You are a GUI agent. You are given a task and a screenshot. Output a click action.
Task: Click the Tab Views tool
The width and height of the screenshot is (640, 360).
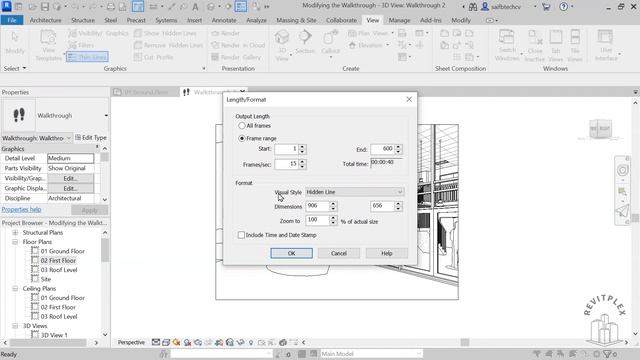pyautogui.click(x=556, y=46)
